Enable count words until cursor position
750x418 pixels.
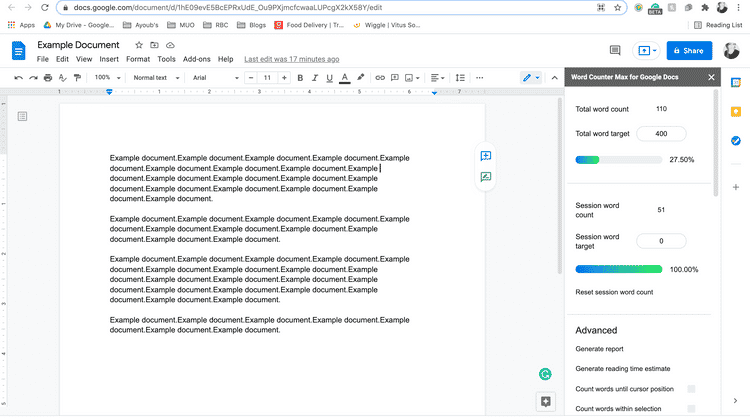[691, 388]
